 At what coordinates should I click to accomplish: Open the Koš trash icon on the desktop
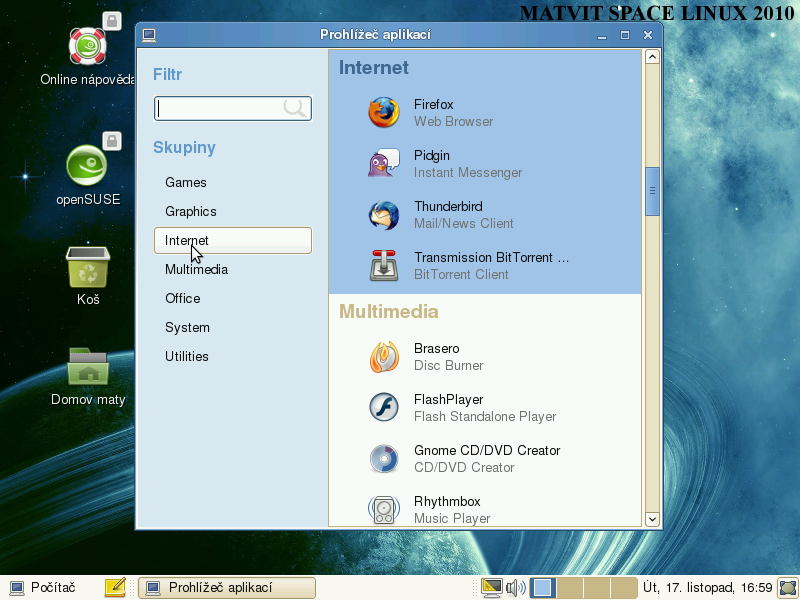tap(88, 269)
